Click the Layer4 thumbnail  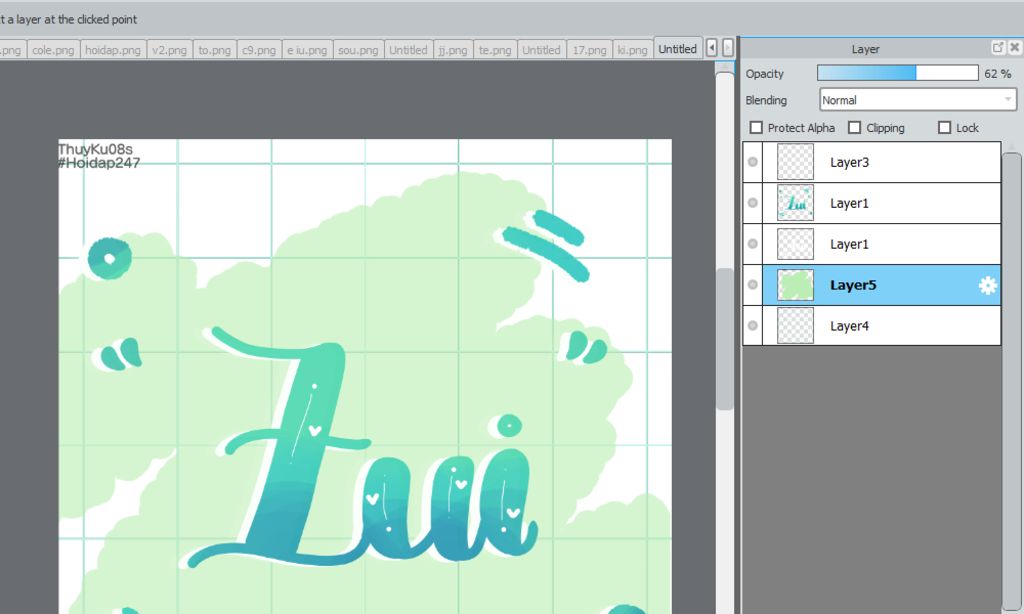[795, 325]
